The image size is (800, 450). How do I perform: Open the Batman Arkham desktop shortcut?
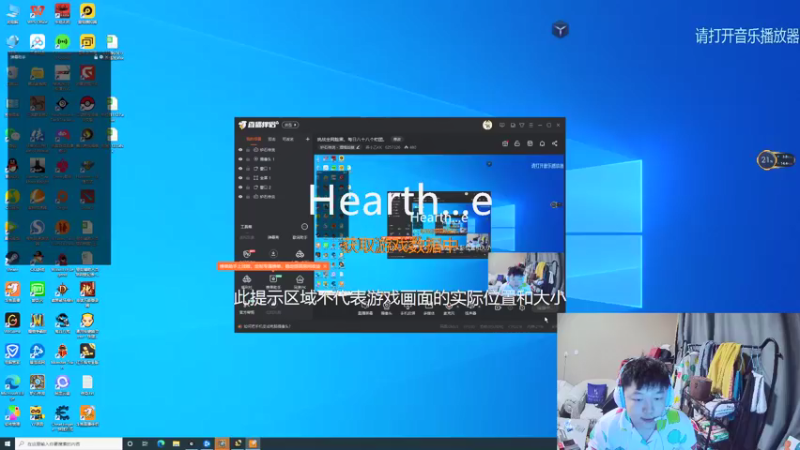tap(37, 169)
